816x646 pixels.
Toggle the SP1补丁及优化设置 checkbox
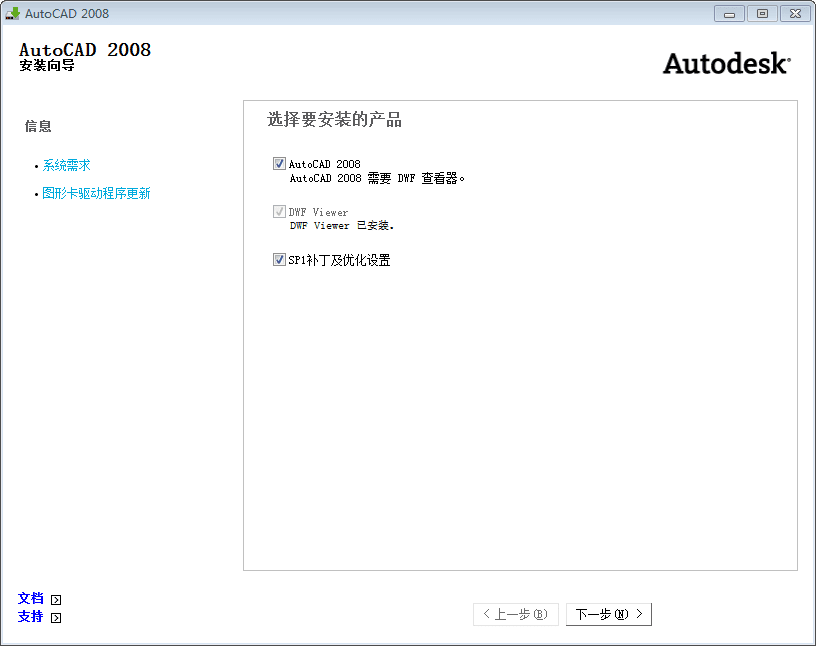pos(279,259)
